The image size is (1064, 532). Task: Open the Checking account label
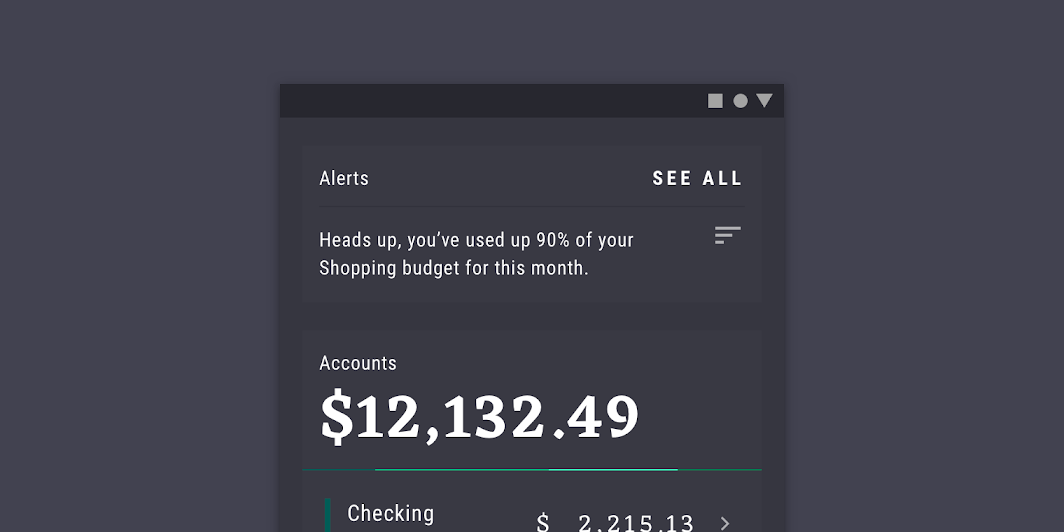tap(390, 514)
